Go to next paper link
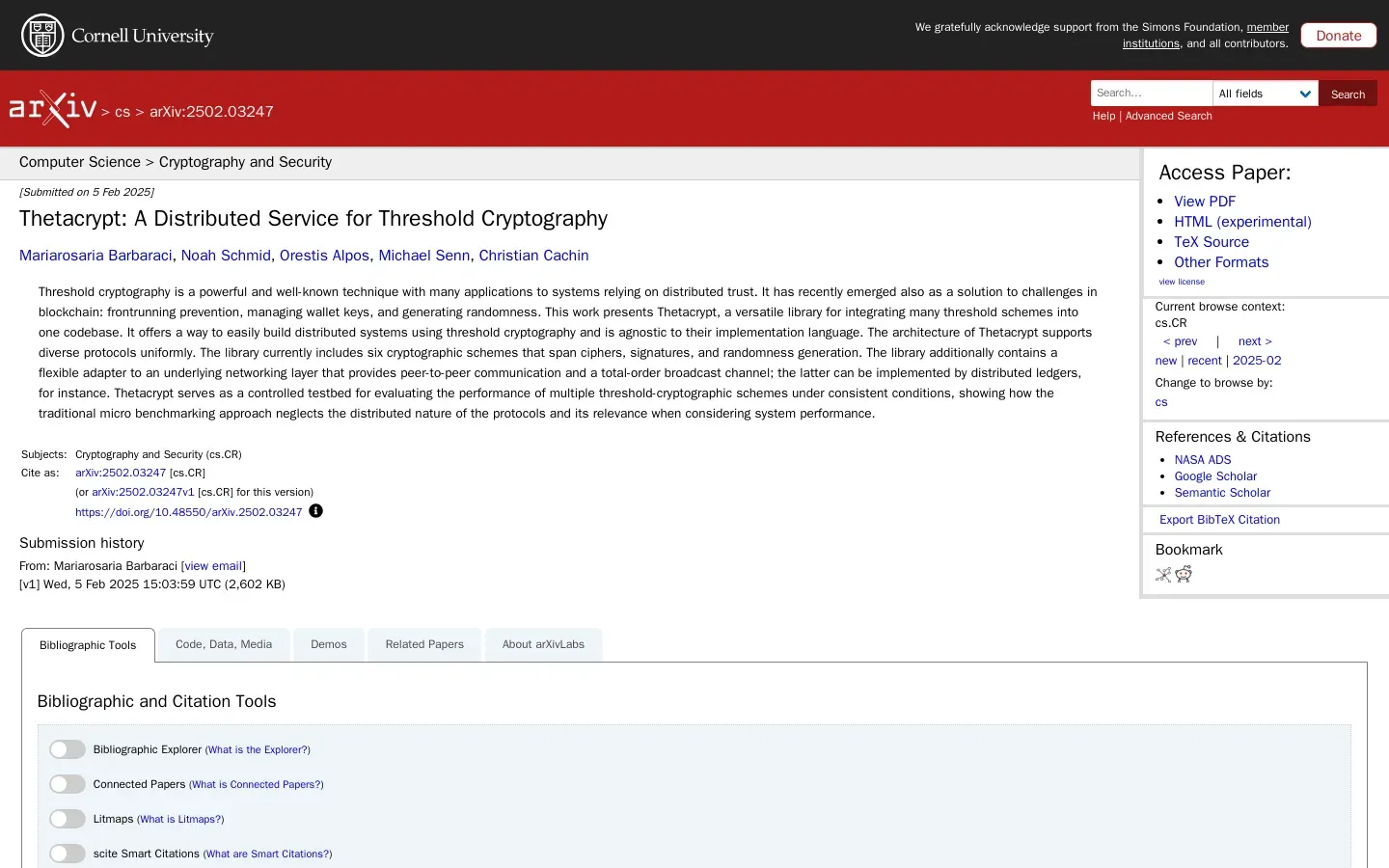 coord(1255,341)
